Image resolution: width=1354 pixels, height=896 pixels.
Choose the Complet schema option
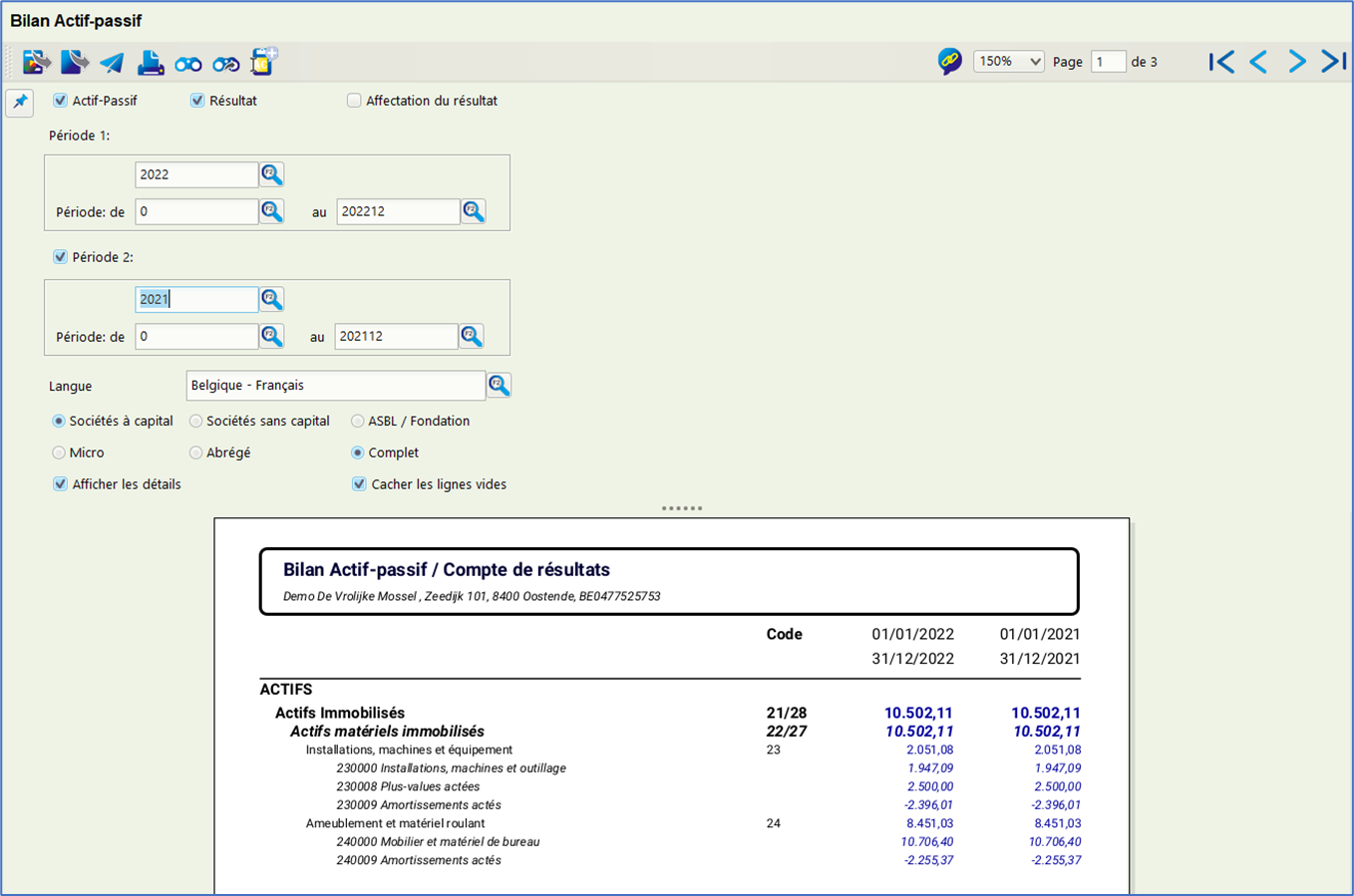(357, 452)
